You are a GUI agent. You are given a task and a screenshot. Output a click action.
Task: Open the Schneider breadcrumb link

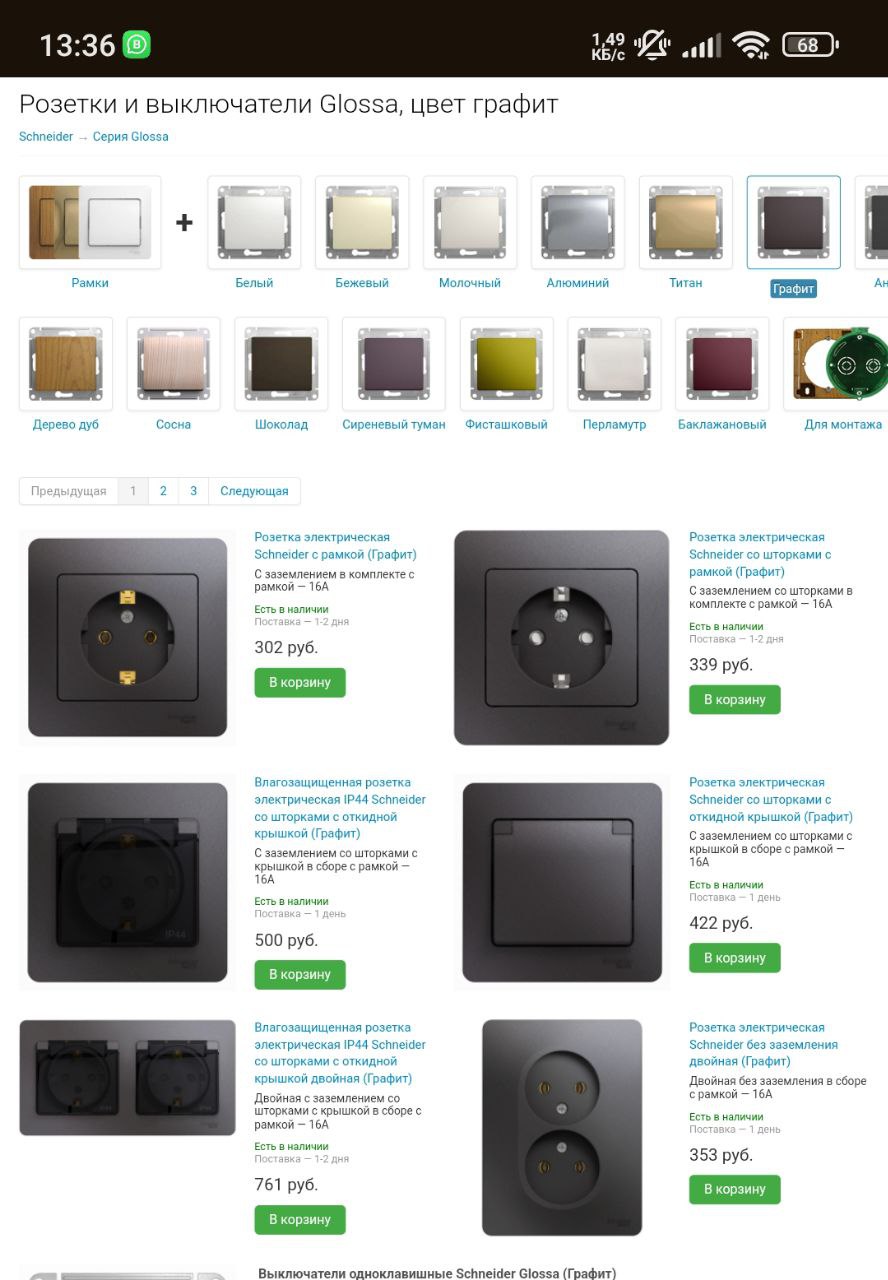(46, 137)
